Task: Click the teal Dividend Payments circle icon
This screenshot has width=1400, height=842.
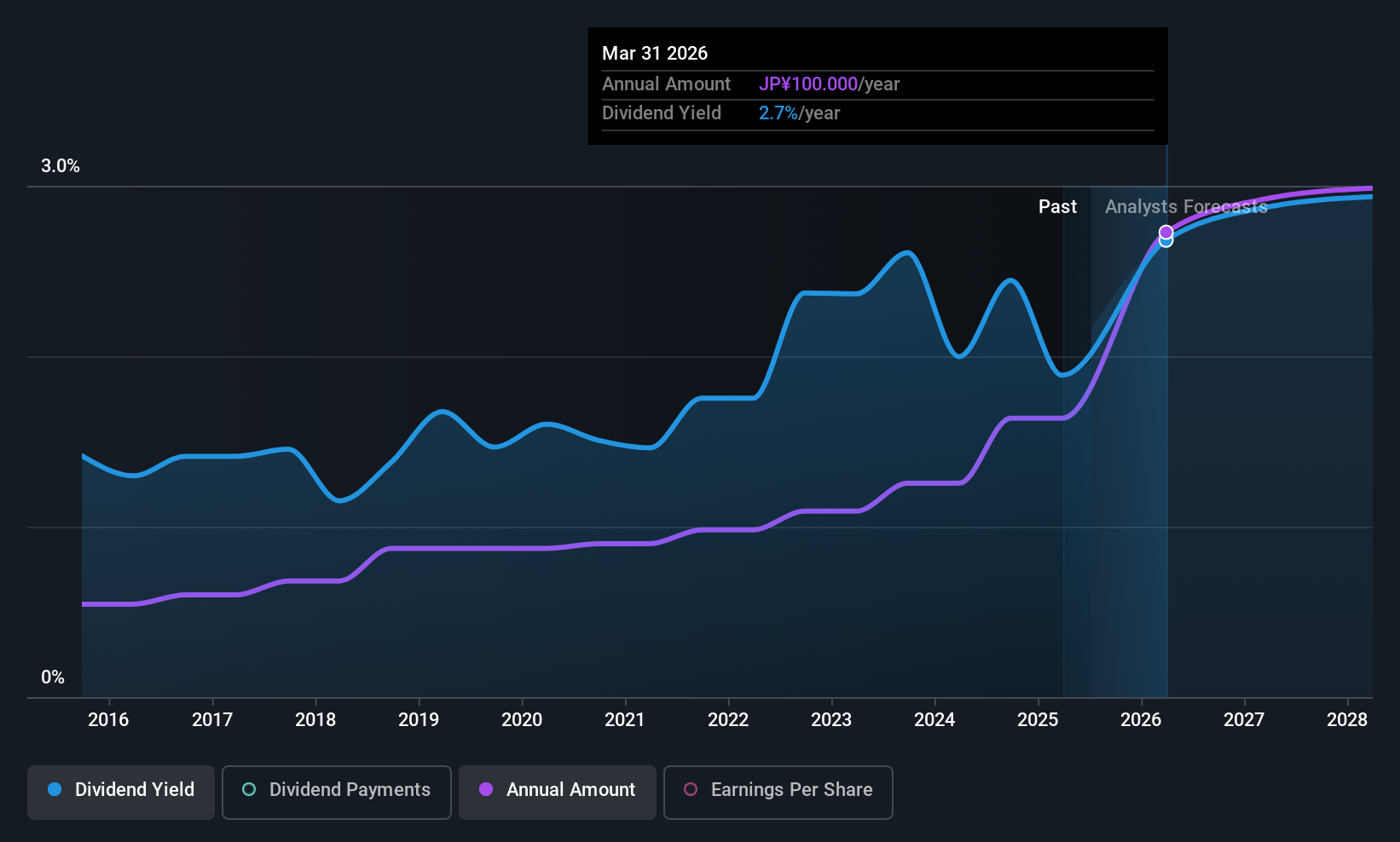Action: click(x=249, y=790)
